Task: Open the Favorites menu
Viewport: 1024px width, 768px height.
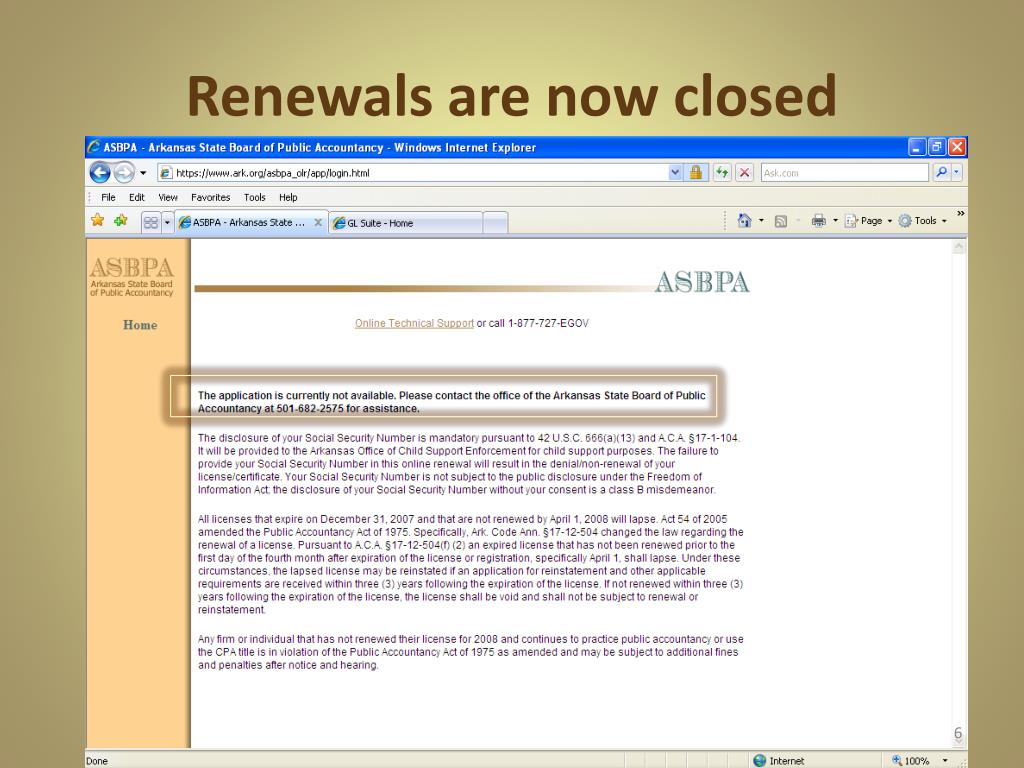Action: coord(210,197)
